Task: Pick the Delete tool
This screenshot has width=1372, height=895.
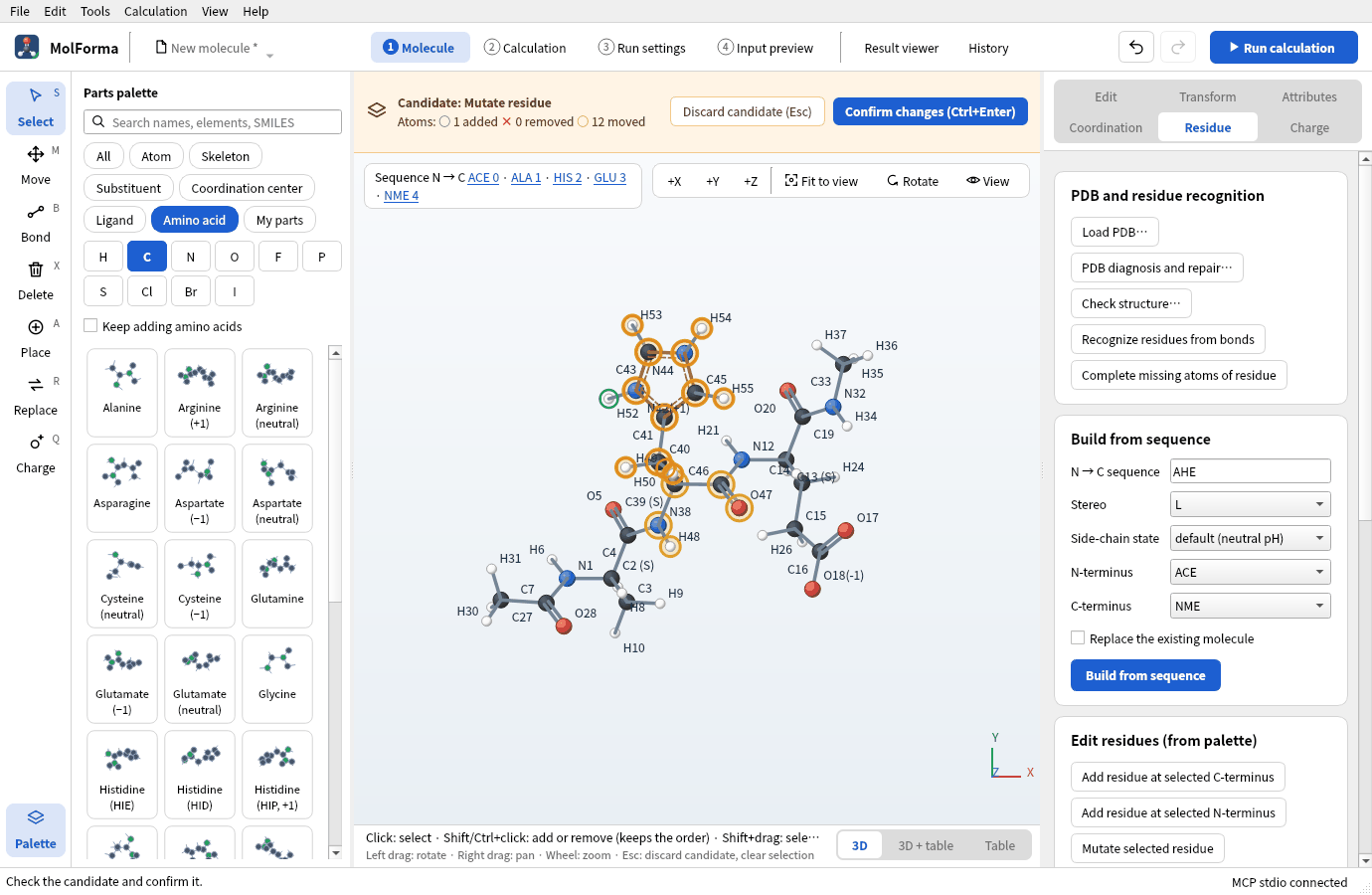Action: tap(36, 280)
